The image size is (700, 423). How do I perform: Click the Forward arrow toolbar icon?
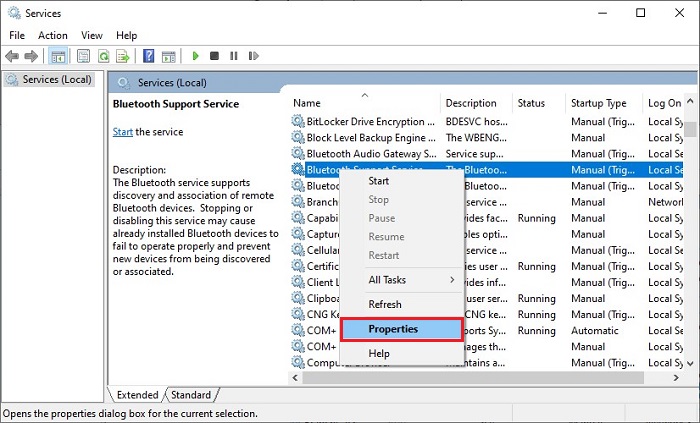[x=31, y=56]
